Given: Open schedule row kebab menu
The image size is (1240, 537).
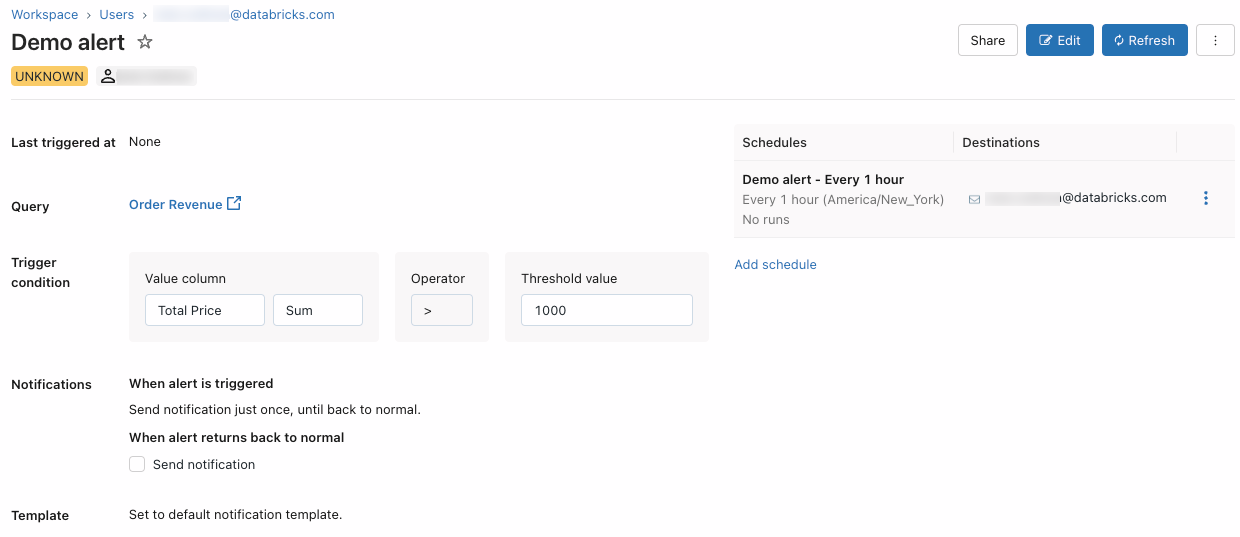Looking at the screenshot, I should [1205, 198].
